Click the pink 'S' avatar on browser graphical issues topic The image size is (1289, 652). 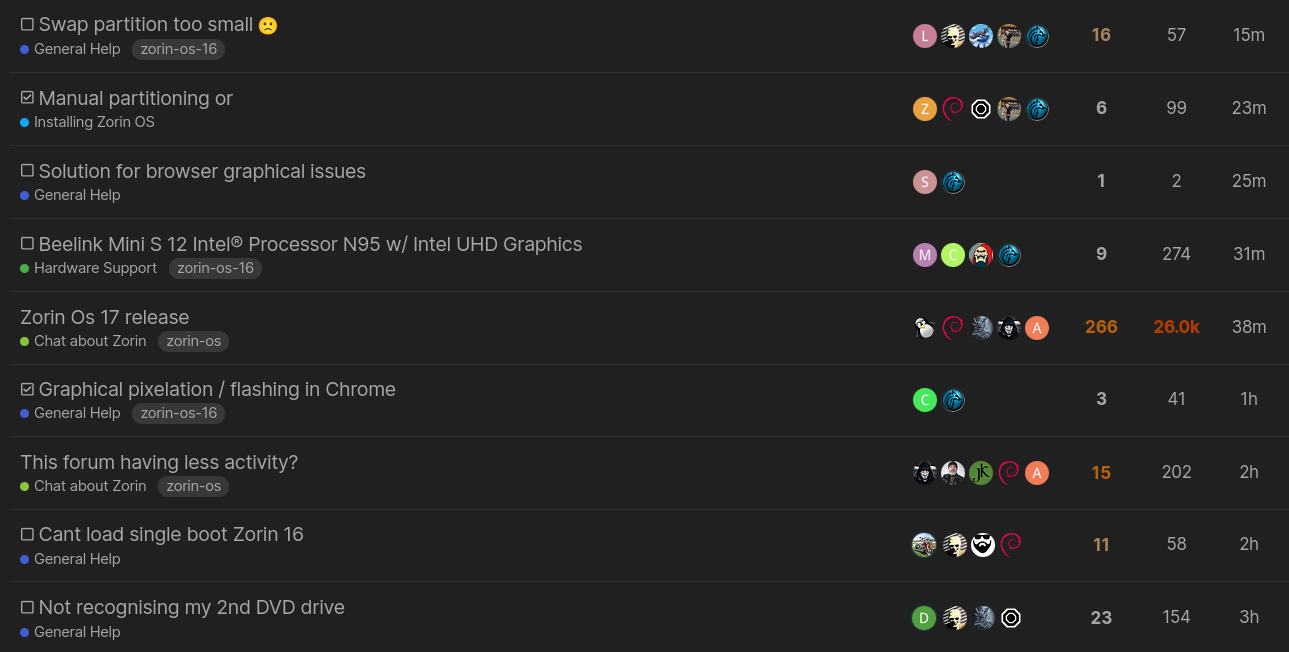click(924, 182)
